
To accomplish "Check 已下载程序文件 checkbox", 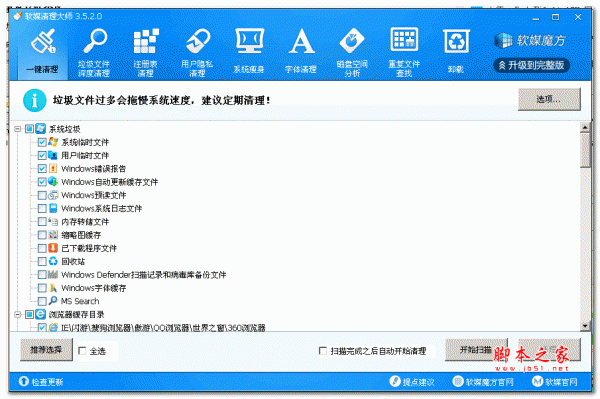I will click(x=42, y=248).
